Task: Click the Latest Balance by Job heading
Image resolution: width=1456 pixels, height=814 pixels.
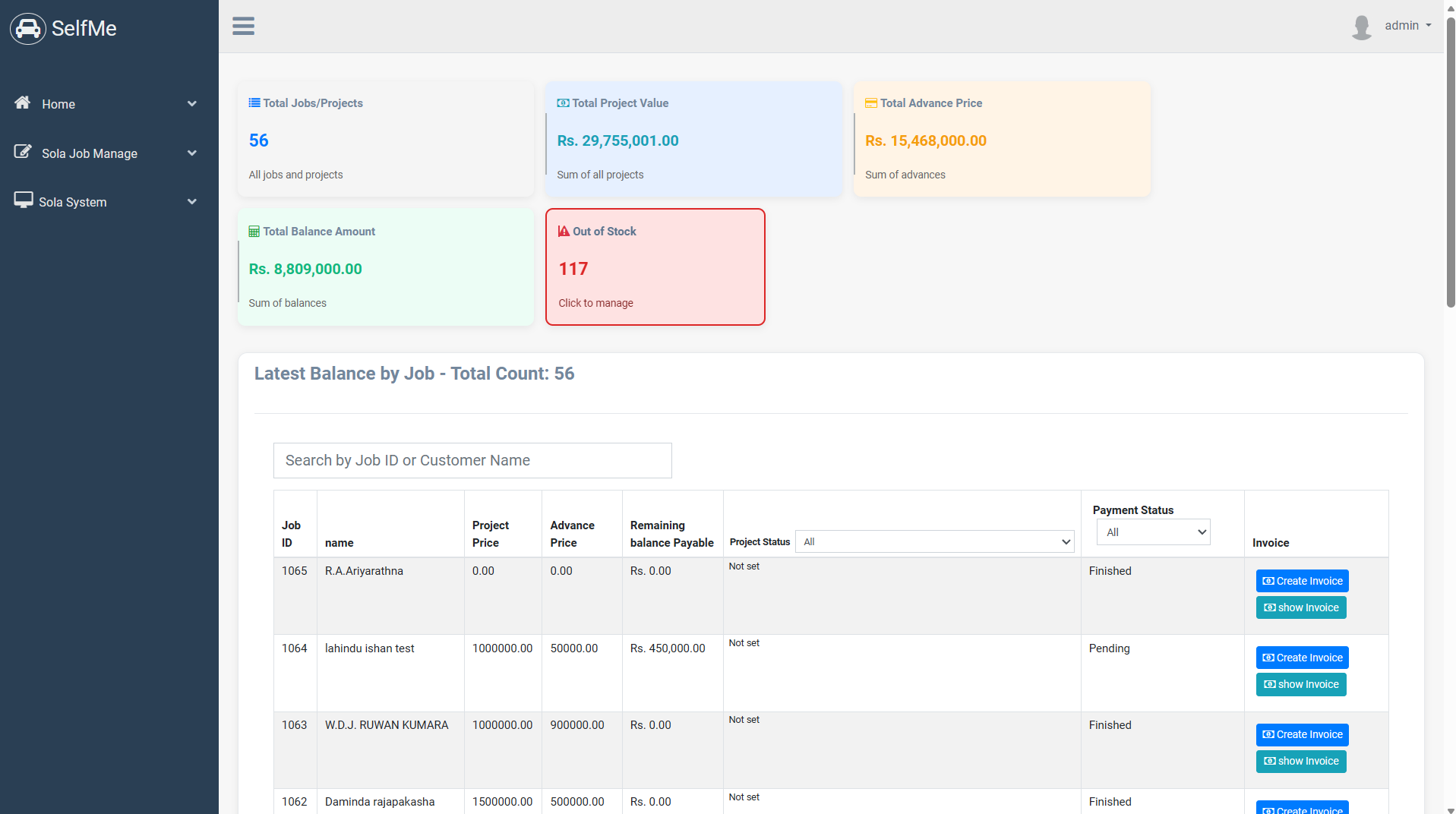Action: pyautogui.click(x=414, y=374)
